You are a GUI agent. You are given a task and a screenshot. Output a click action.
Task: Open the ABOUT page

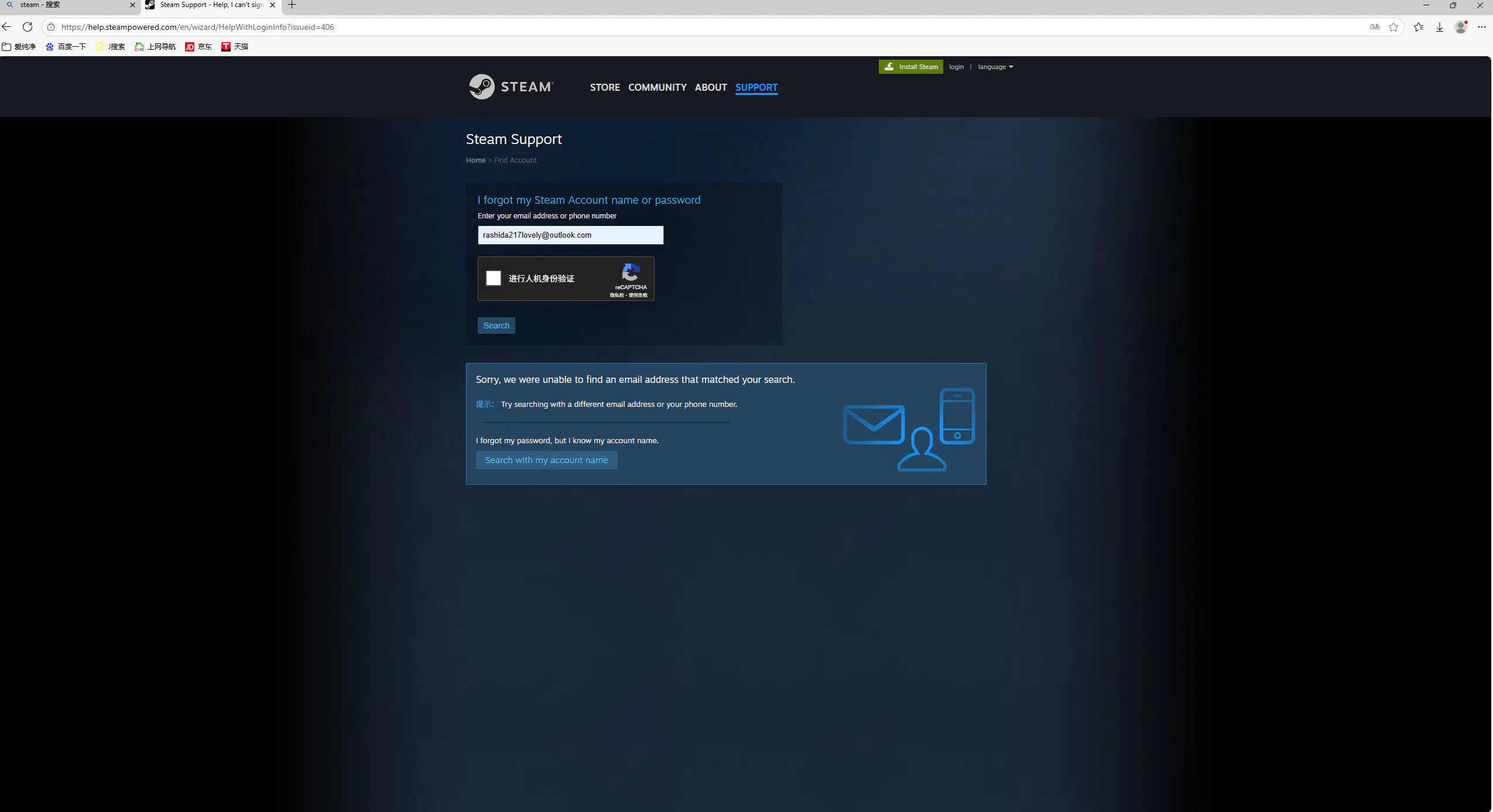click(x=711, y=87)
